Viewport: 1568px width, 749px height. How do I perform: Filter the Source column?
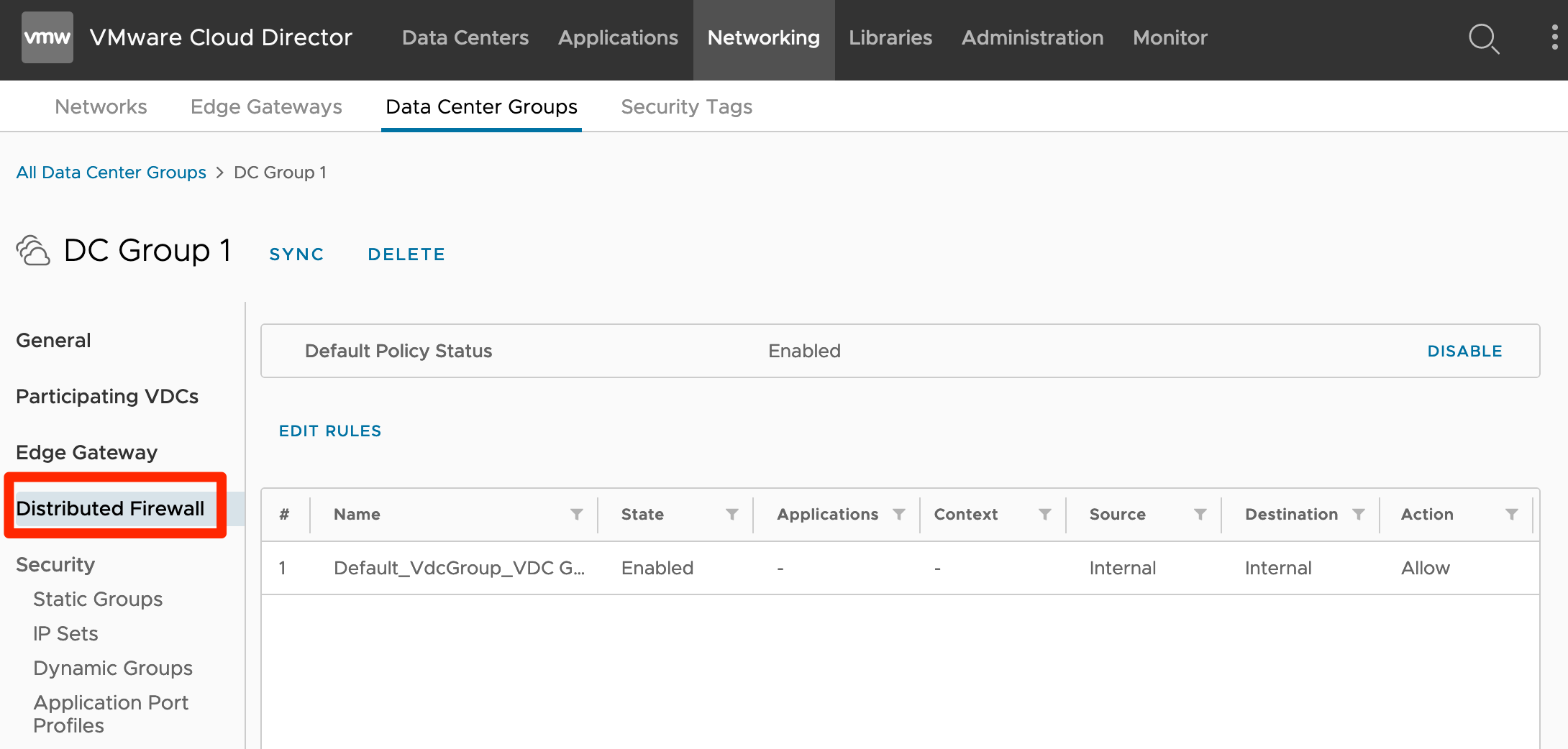(1200, 515)
